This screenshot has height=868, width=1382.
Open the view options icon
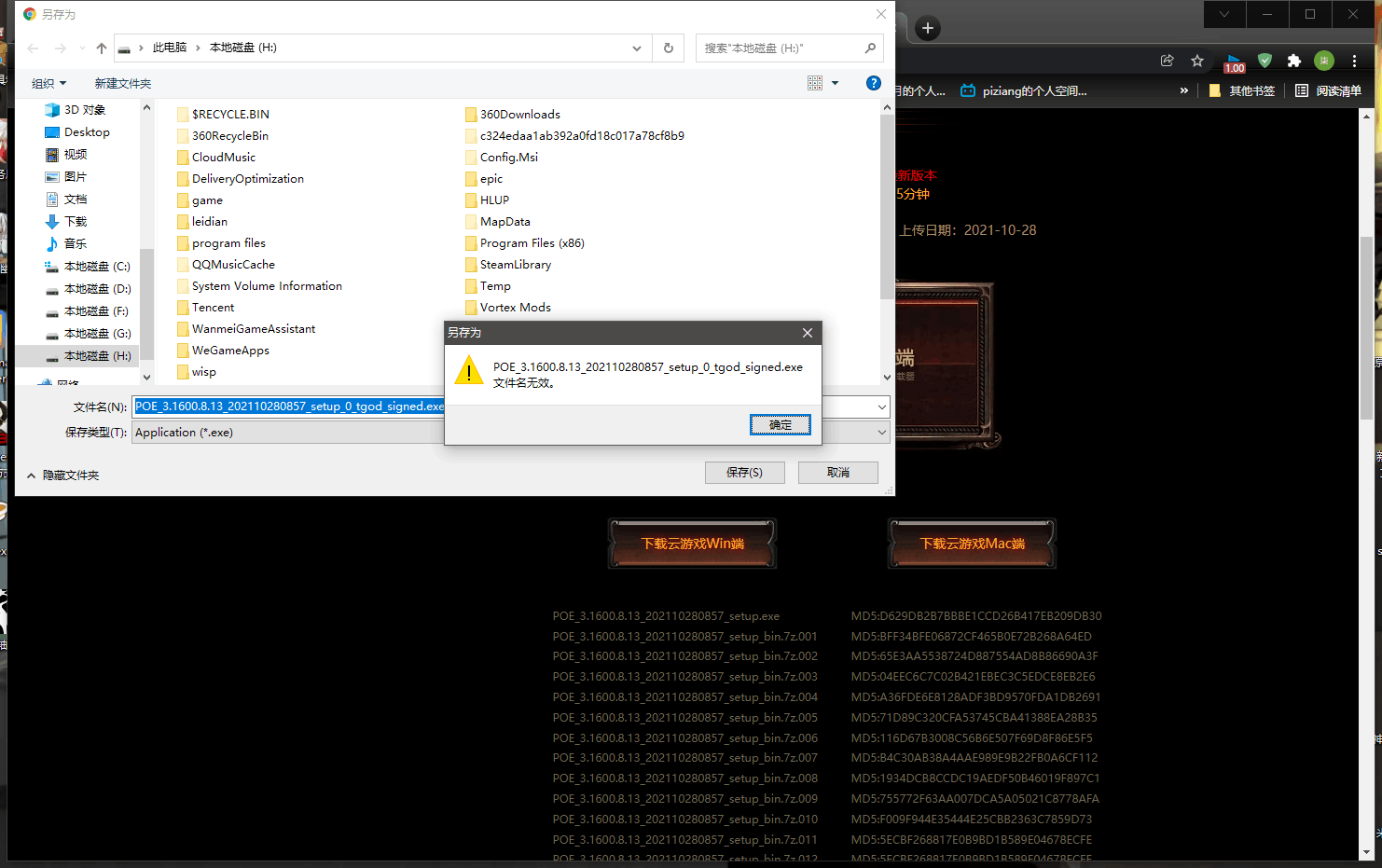pyautogui.click(x=815, y=83)
